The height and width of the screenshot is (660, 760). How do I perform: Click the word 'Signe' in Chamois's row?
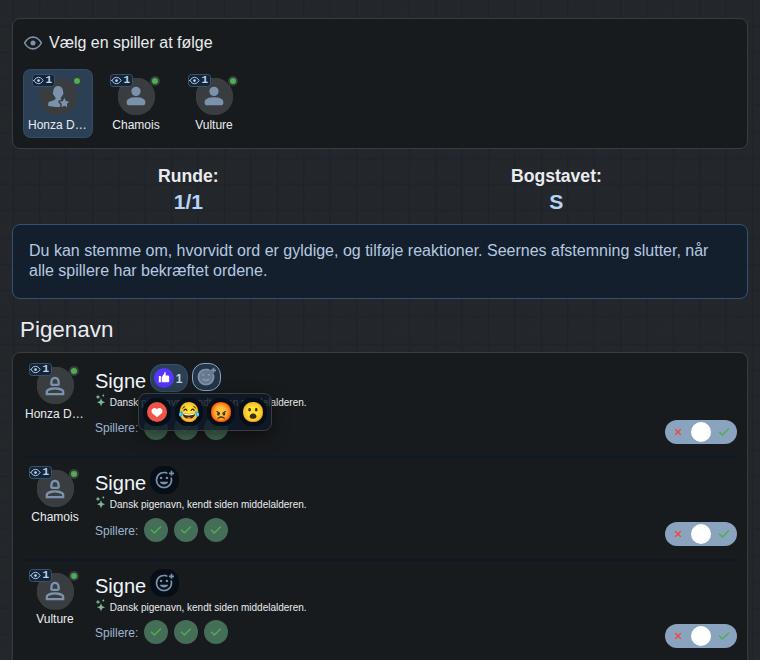(x=120, y=484)
